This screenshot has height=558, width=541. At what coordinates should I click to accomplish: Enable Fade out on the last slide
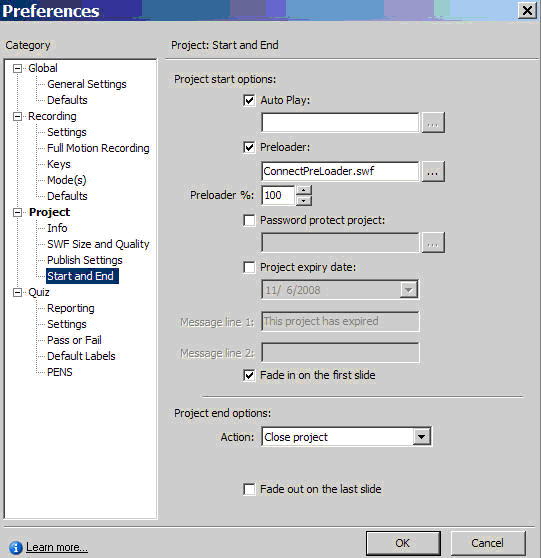click(249, 489)
